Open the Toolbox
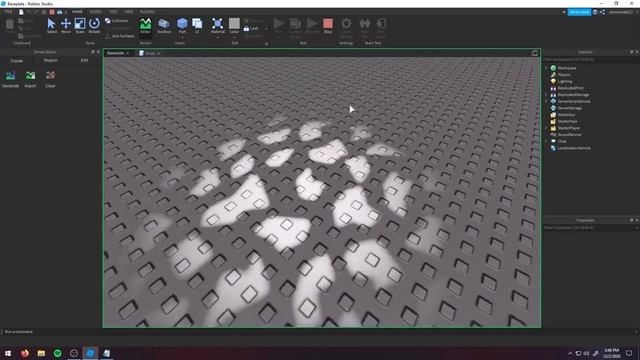Image resolution: width=640 pixels, height=360 pixels. (164, 26)
